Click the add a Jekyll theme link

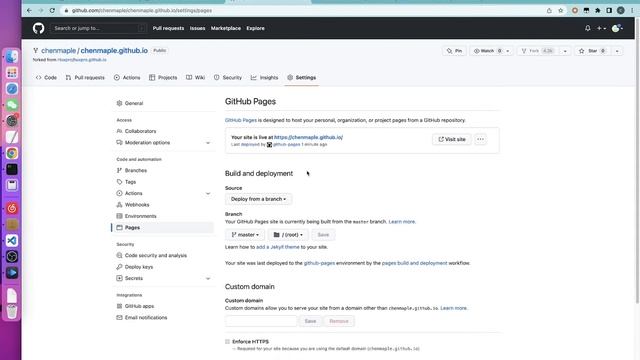[x=278, y=247]
